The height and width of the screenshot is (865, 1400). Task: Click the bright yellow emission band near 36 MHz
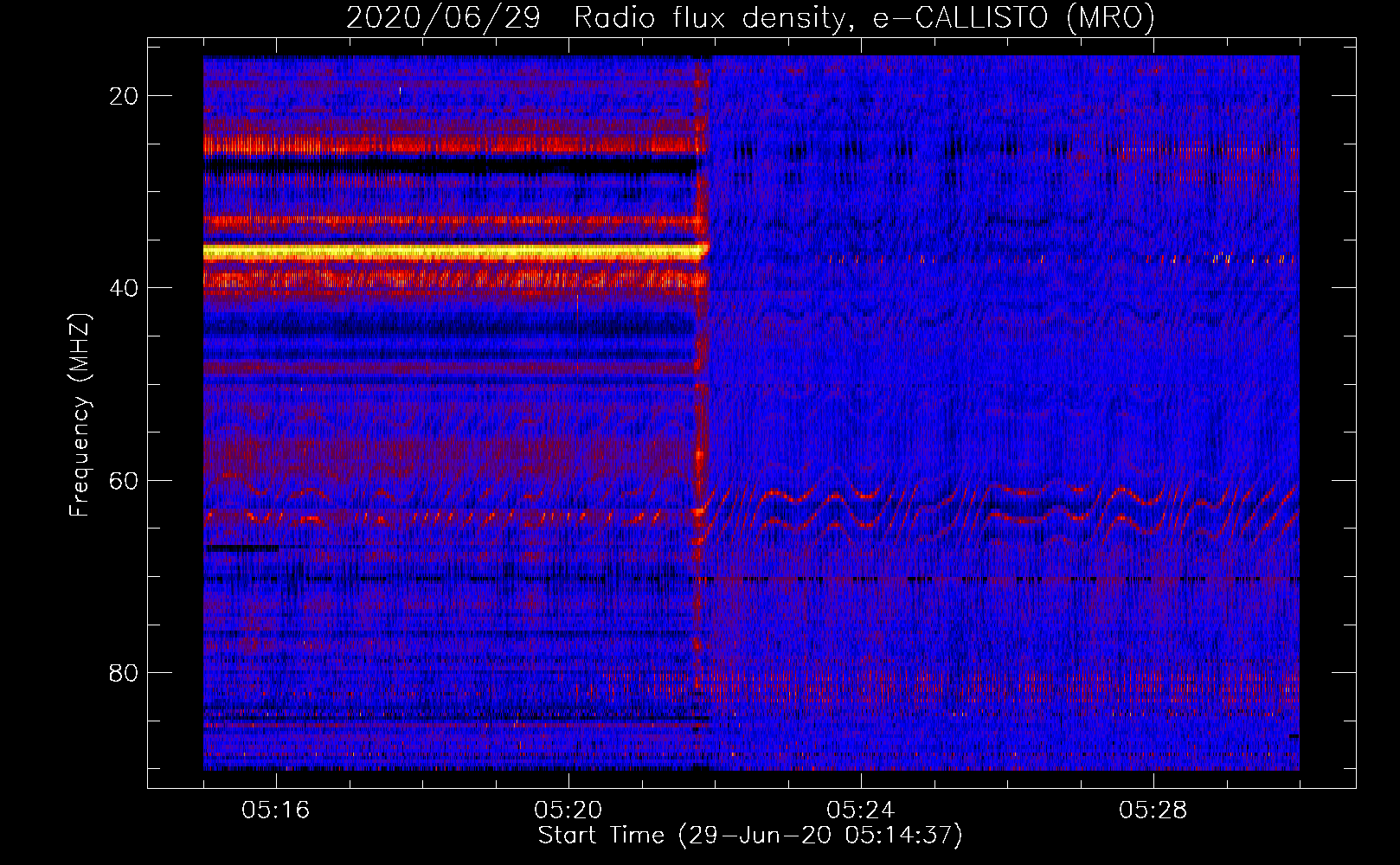coord(456,252)
